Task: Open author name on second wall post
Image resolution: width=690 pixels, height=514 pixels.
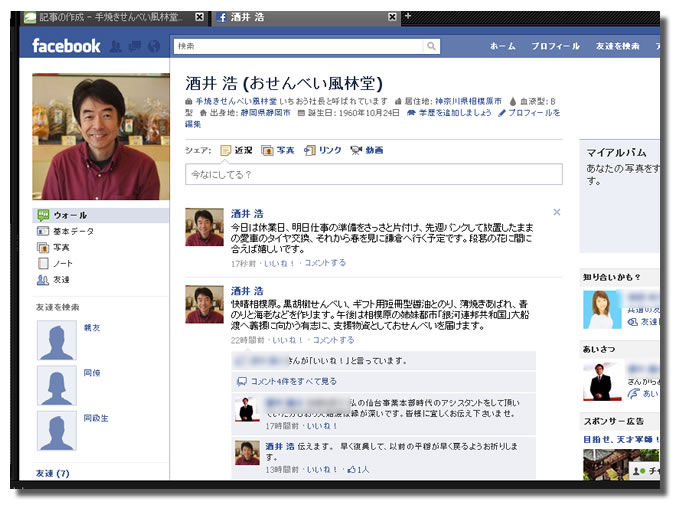Action: [x=247, y=291]
